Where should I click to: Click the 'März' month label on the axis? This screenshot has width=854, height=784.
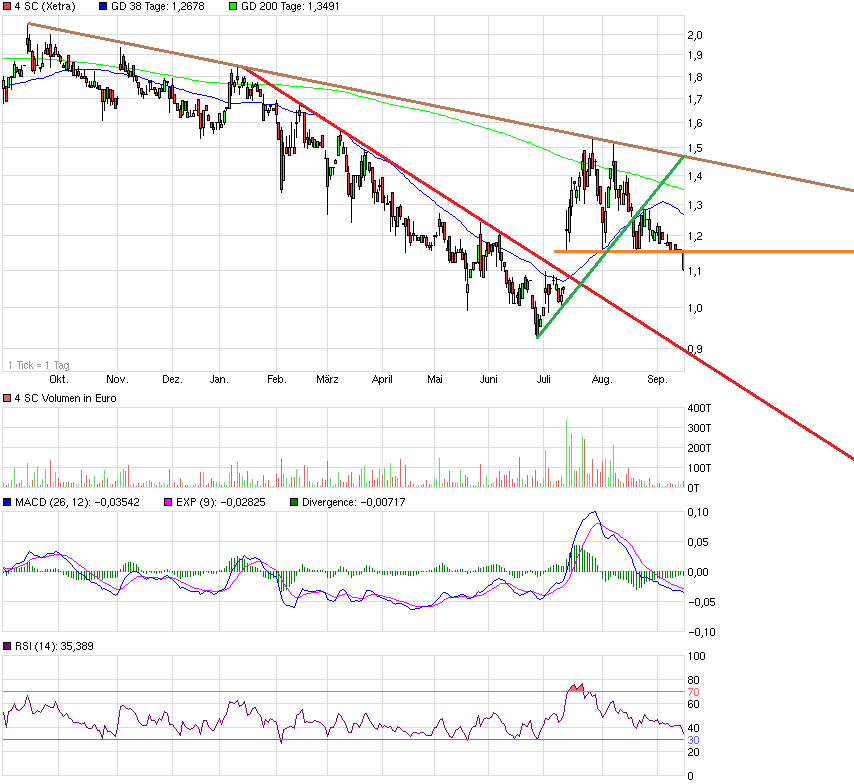(327, 379)
